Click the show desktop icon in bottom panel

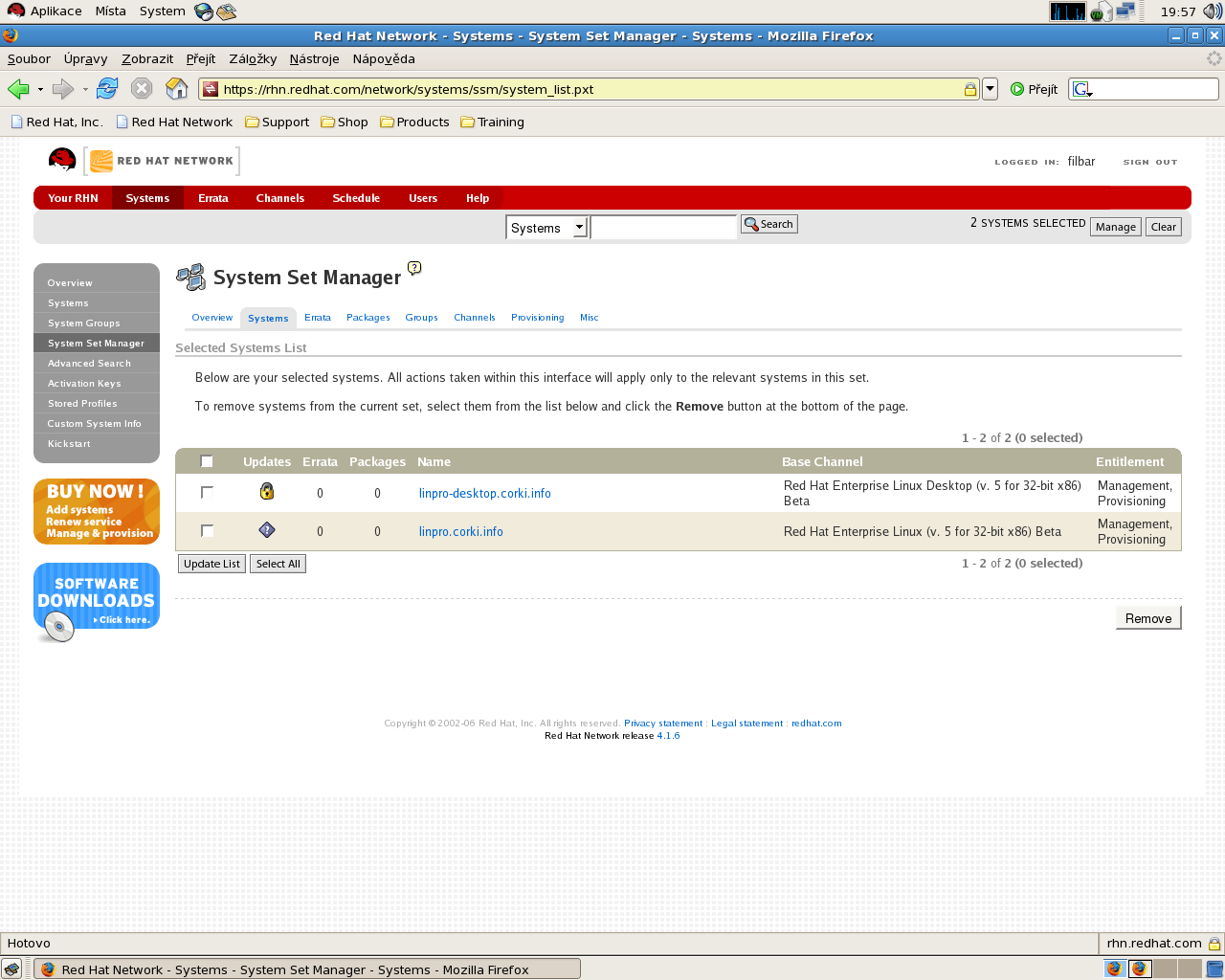pyautogui.click(x=11, y=969)
